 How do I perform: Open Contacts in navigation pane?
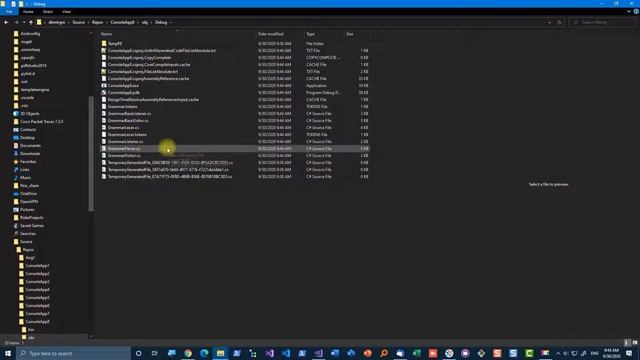(x=28, y=129)
